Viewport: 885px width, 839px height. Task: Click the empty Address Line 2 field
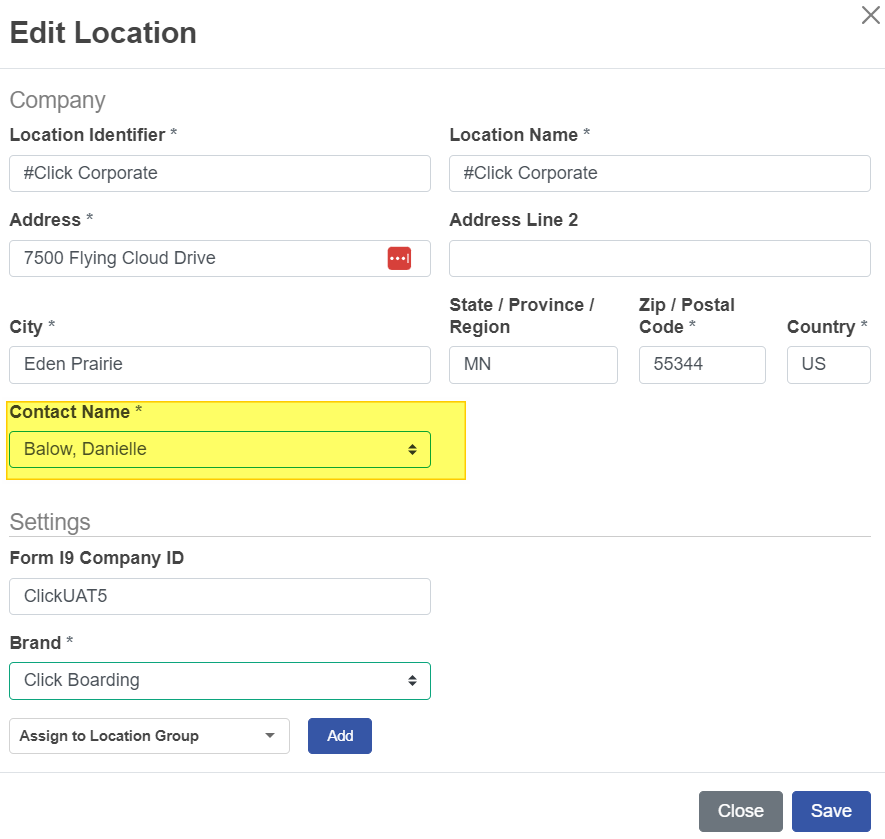coord(659,258)
